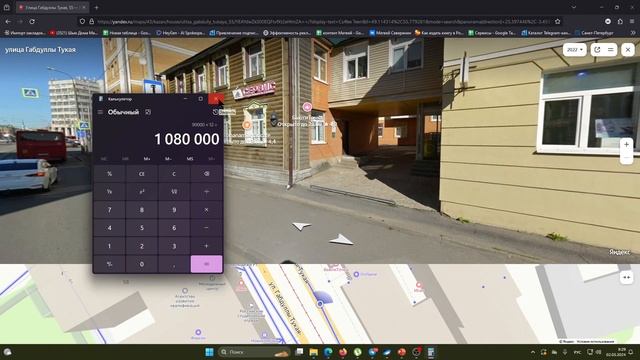Click the multiply key in calculator

coord(207,210)
